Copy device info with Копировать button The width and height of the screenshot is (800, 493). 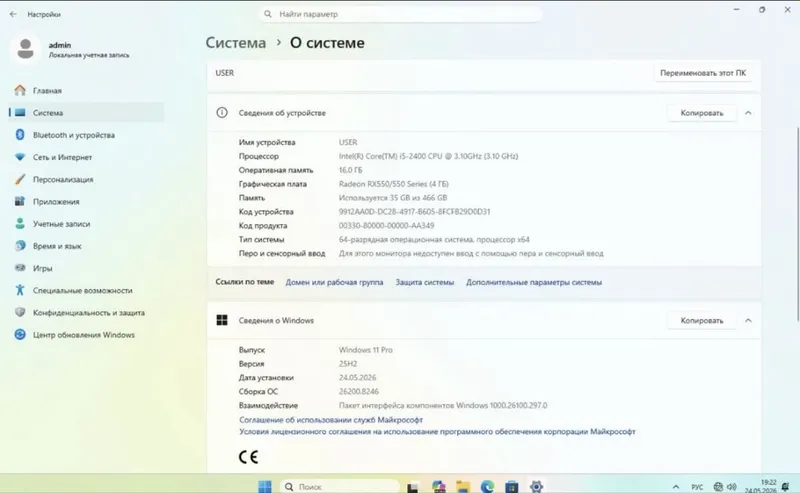click(x=702, y=113)
